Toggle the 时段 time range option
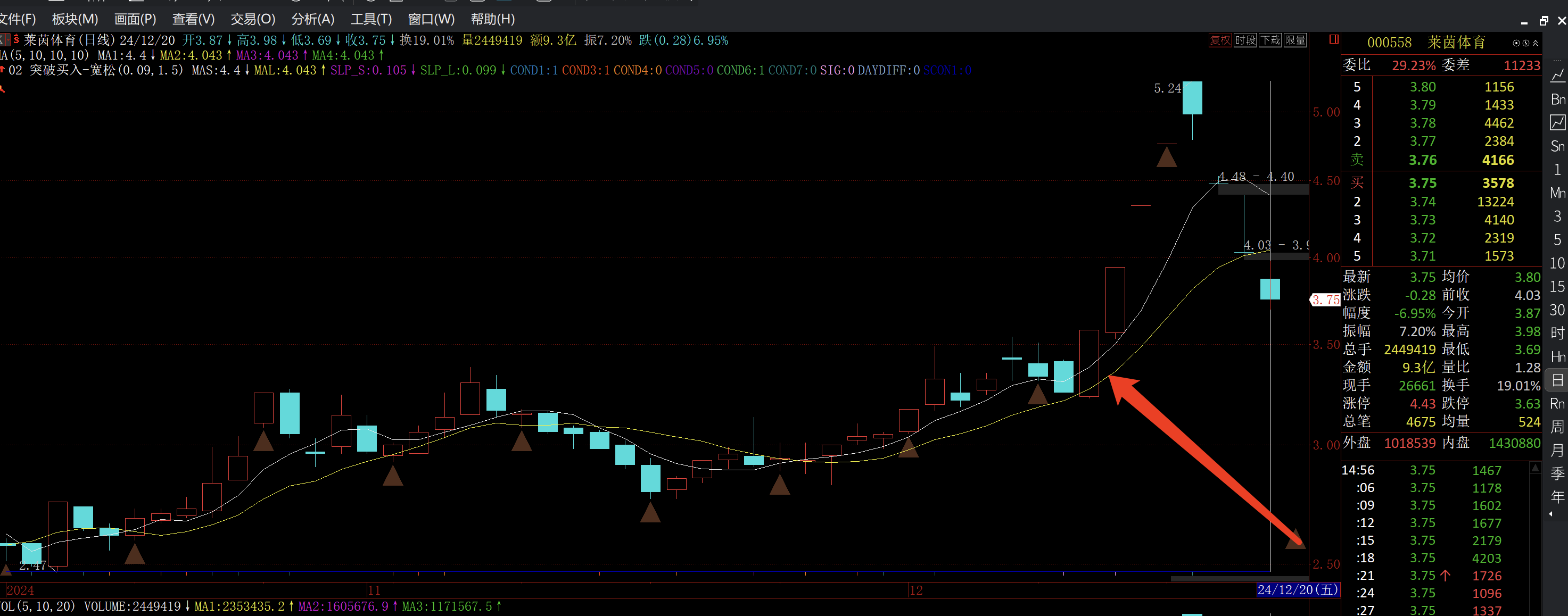The height and width of the screenshot is (616, 1568). coord(1245,40)
